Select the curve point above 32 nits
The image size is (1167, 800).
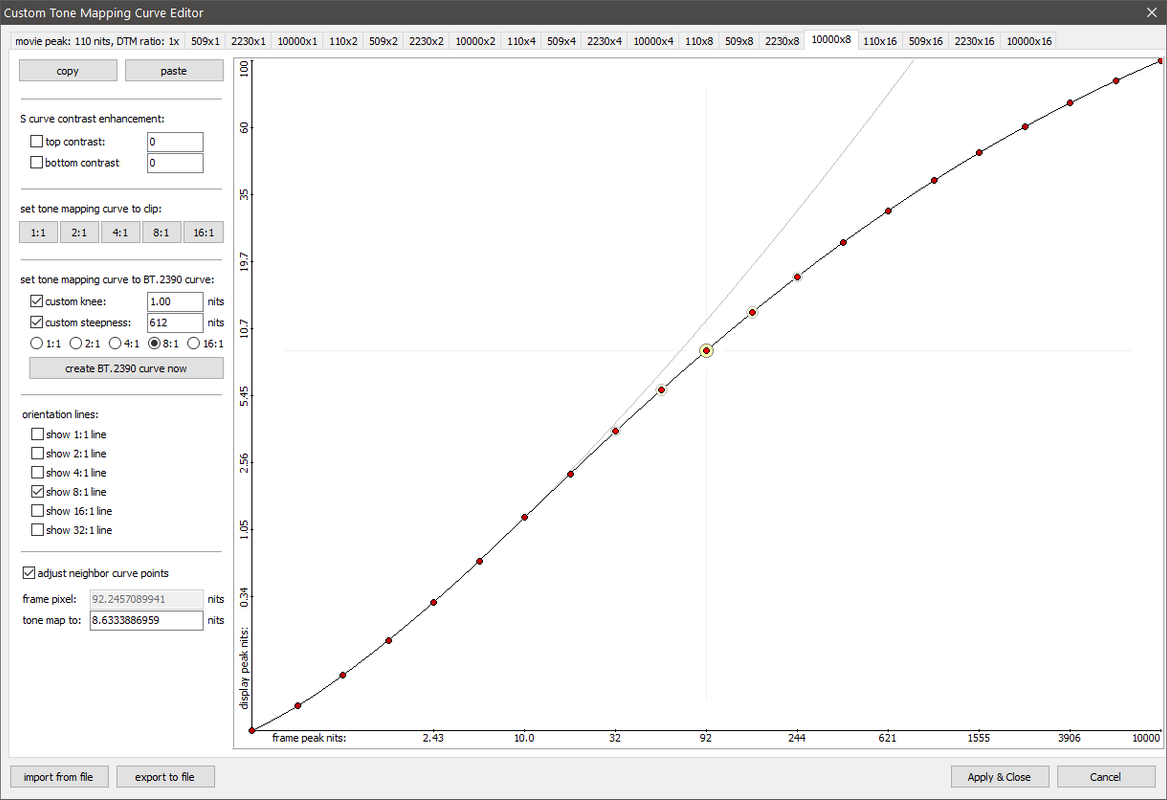[616, 431]
